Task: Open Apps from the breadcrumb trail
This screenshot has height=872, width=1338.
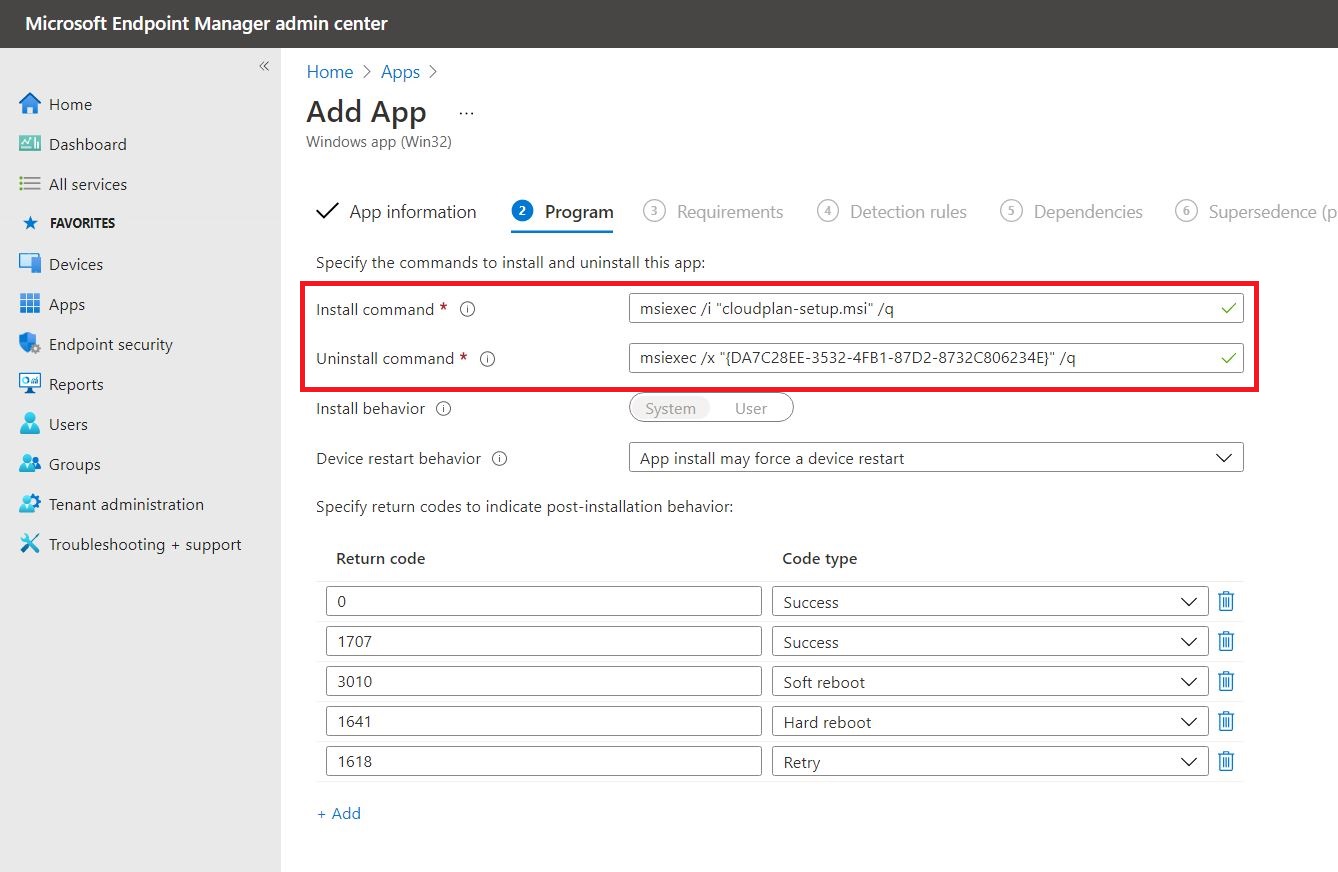Action: 400,71
